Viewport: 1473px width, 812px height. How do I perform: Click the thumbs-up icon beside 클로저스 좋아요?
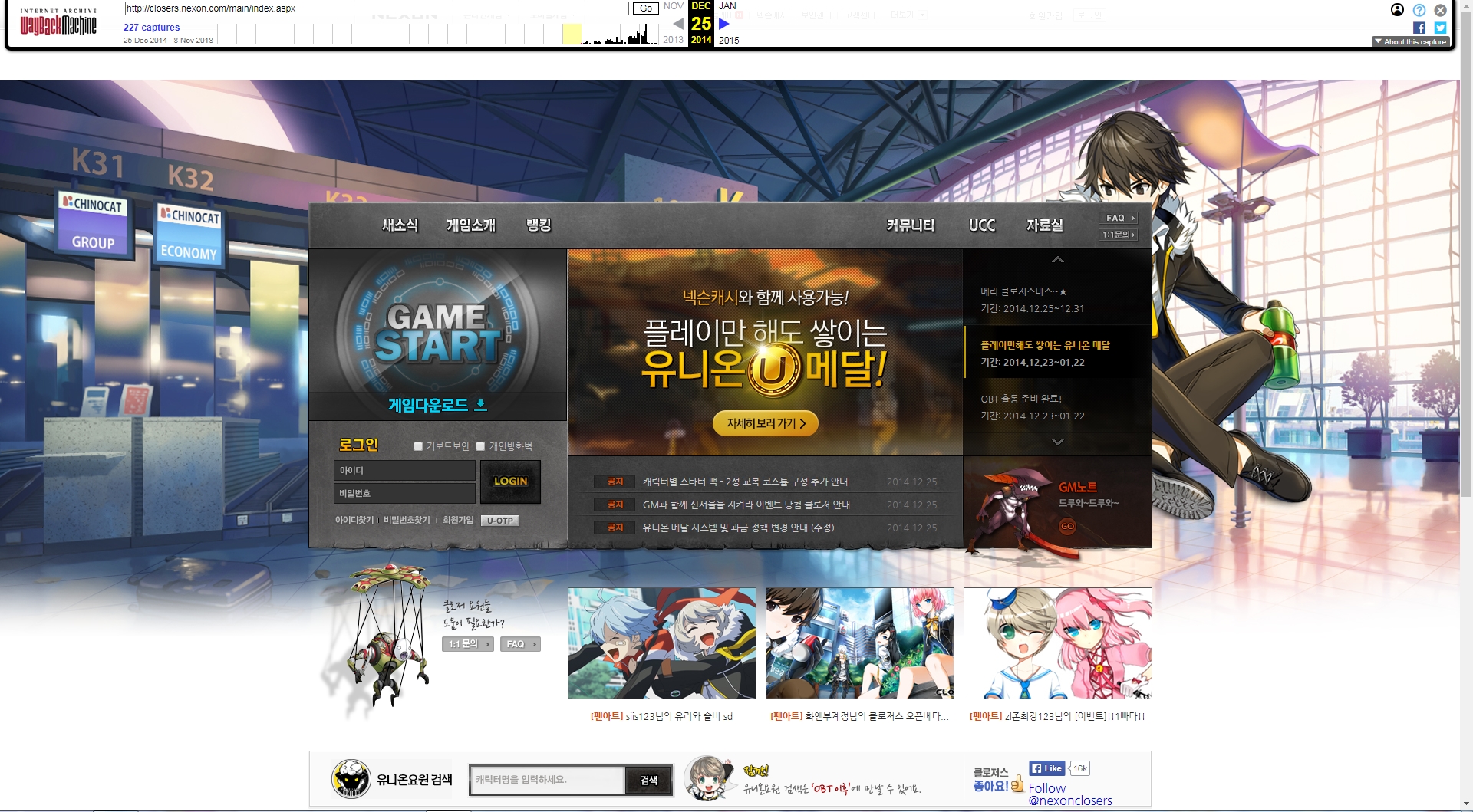(1017, 784)
